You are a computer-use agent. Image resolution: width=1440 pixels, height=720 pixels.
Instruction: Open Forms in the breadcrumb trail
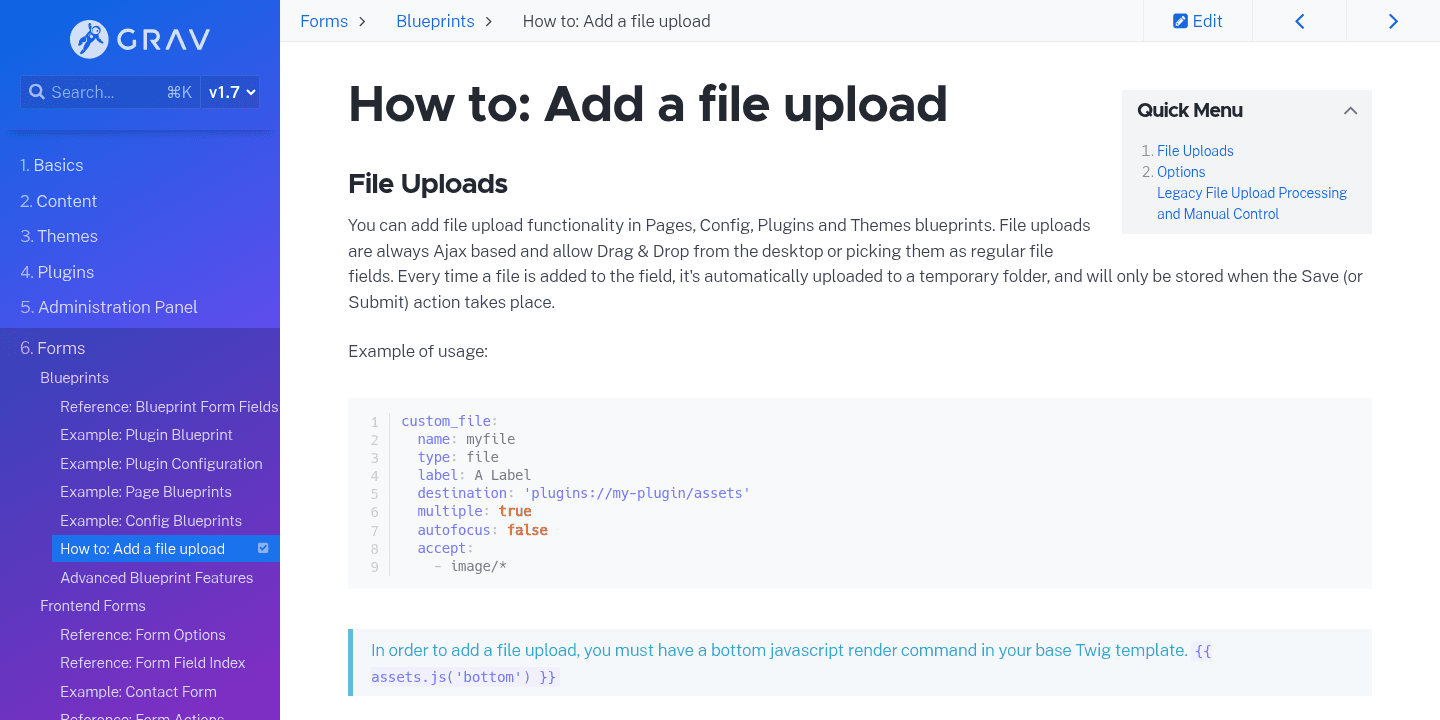[323, 20]
